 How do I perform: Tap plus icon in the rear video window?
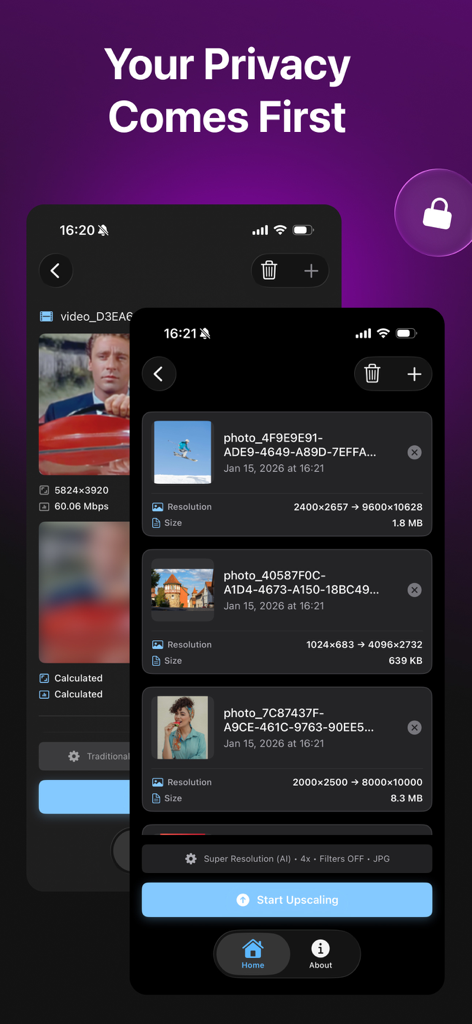pos(311,270)
